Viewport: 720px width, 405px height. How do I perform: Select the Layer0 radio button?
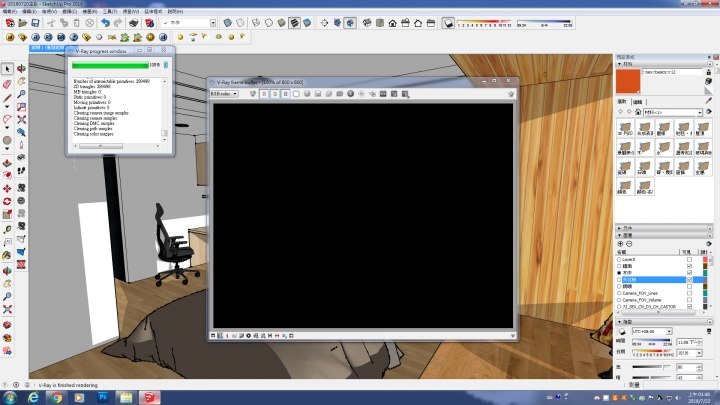tap(619, 259)
